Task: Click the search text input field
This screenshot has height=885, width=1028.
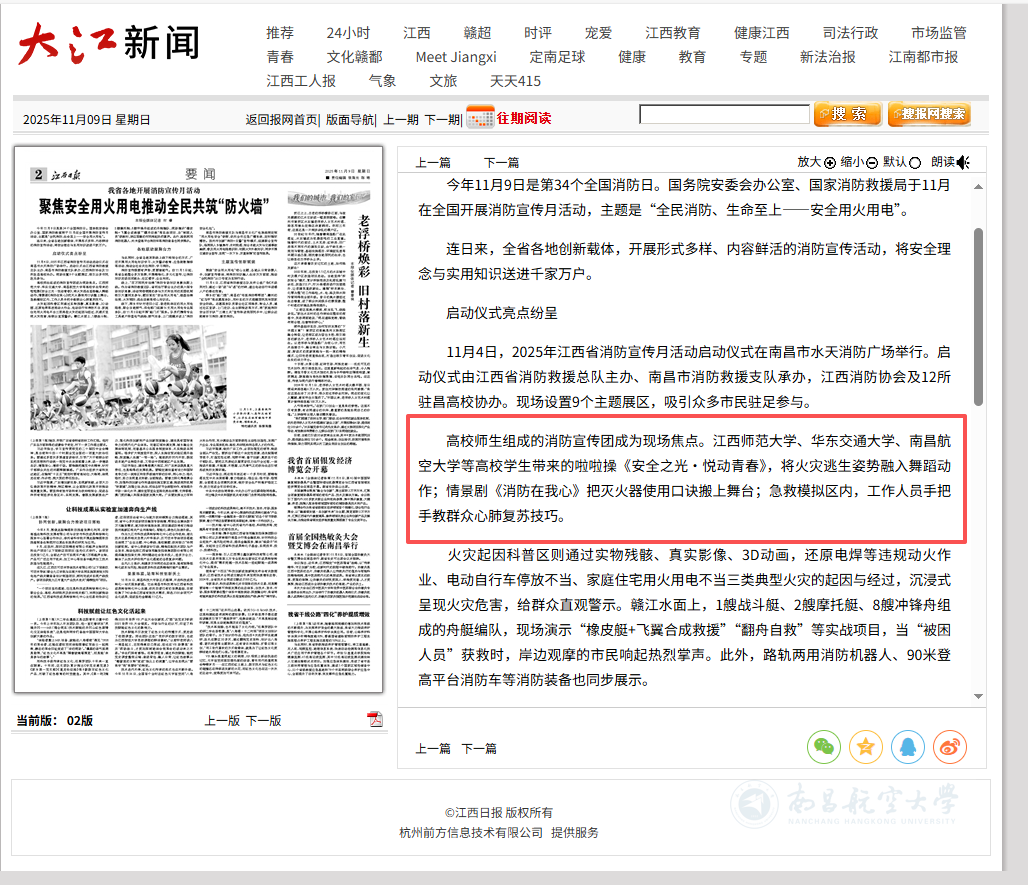Action: (724, 115)
